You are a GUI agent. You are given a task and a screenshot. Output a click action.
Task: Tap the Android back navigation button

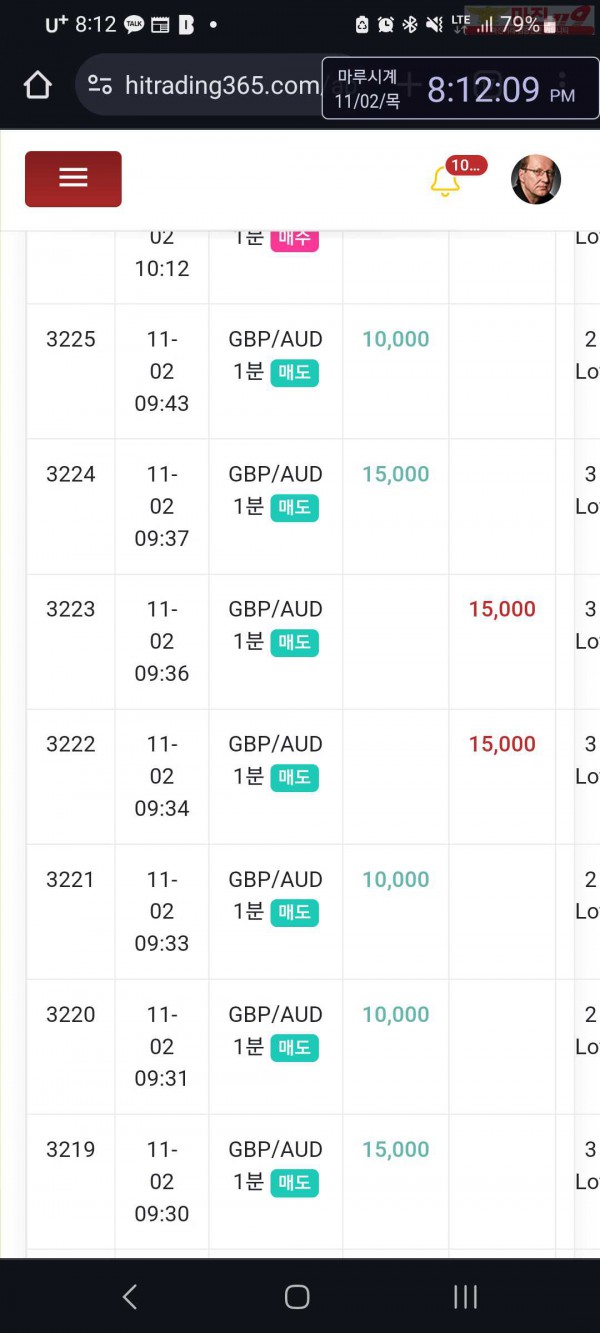click(129, 1297)
